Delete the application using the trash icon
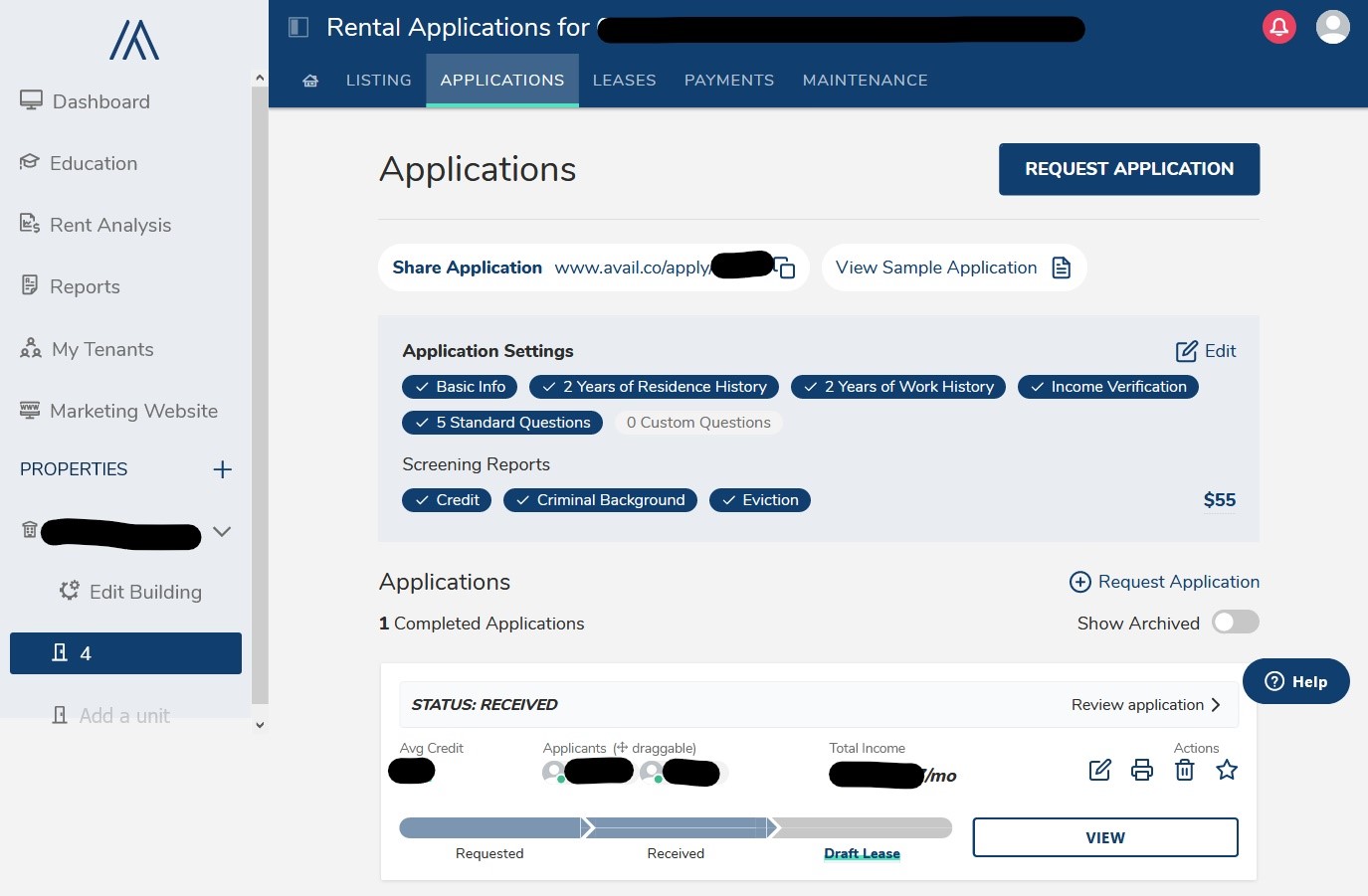Screen dimensions: 1368x896 [x=1184, y=769]
